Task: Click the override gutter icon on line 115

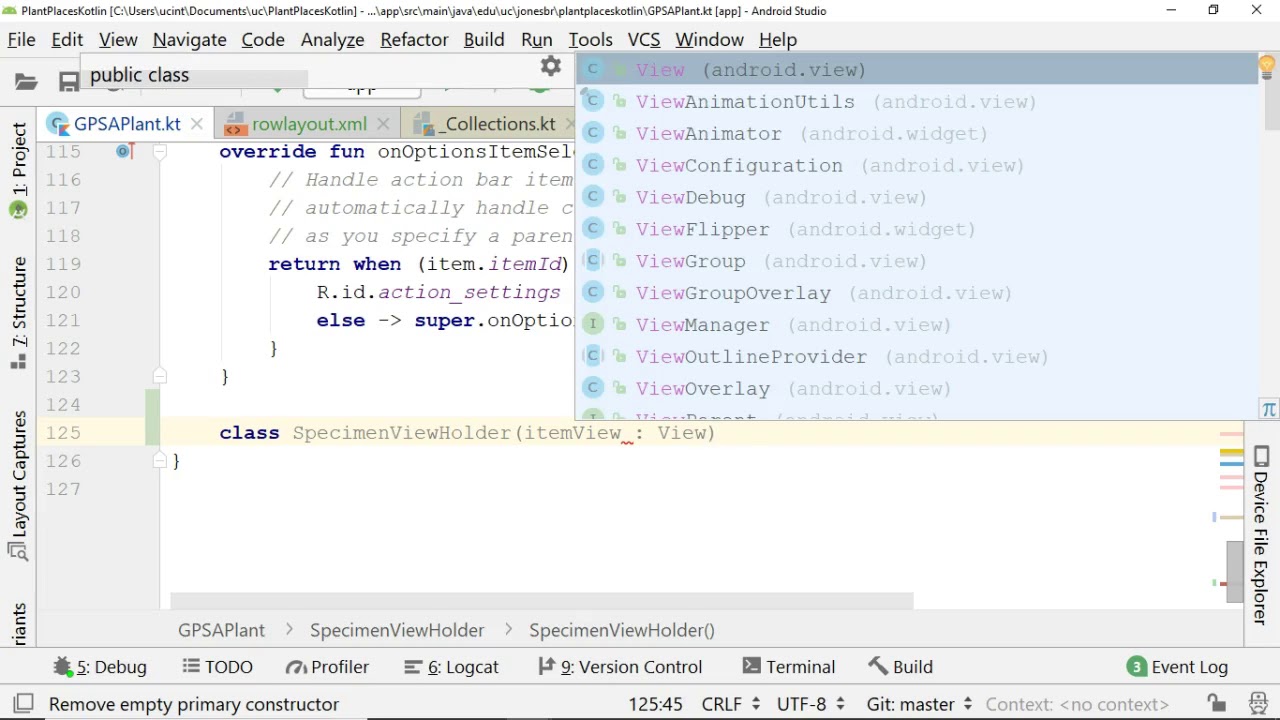Action: [x=124, y=151]
